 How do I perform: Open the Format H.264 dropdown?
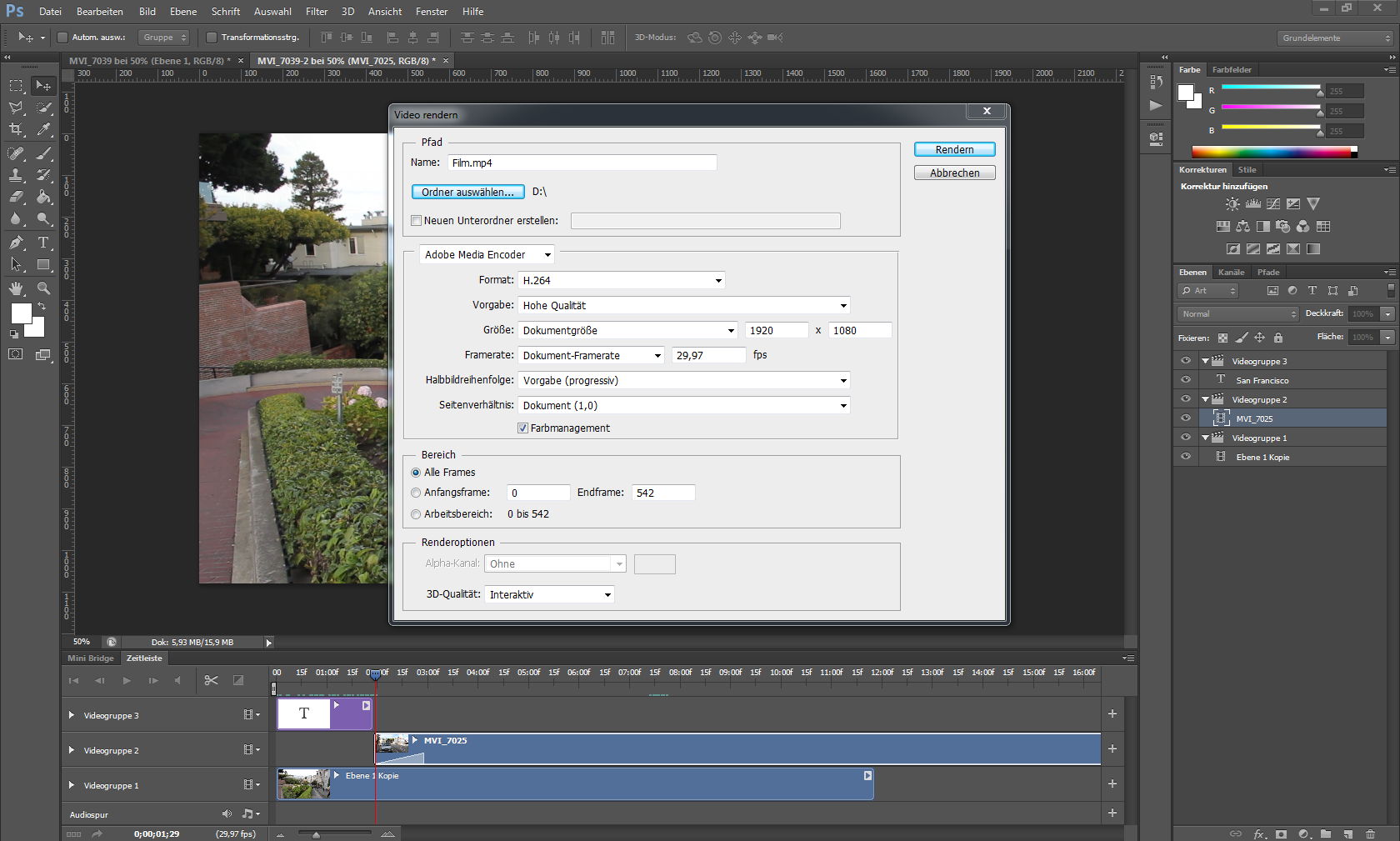(622, 281)
